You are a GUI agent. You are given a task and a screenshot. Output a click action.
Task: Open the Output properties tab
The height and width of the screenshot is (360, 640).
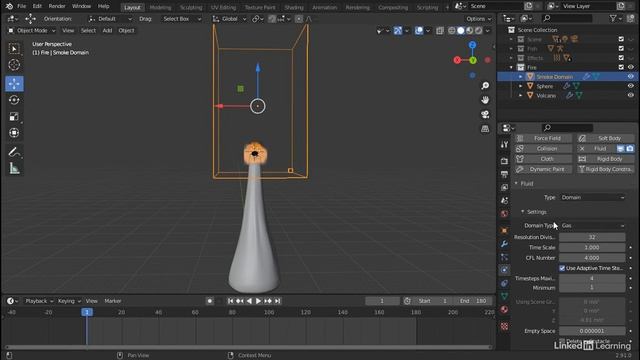504,174
